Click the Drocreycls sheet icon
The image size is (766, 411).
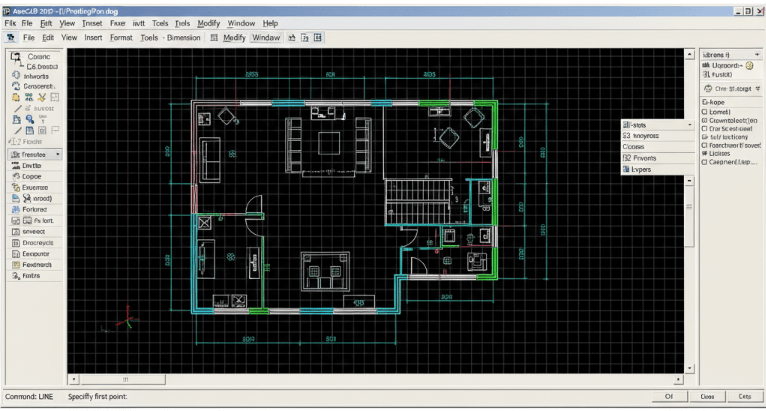coord(16,242)
